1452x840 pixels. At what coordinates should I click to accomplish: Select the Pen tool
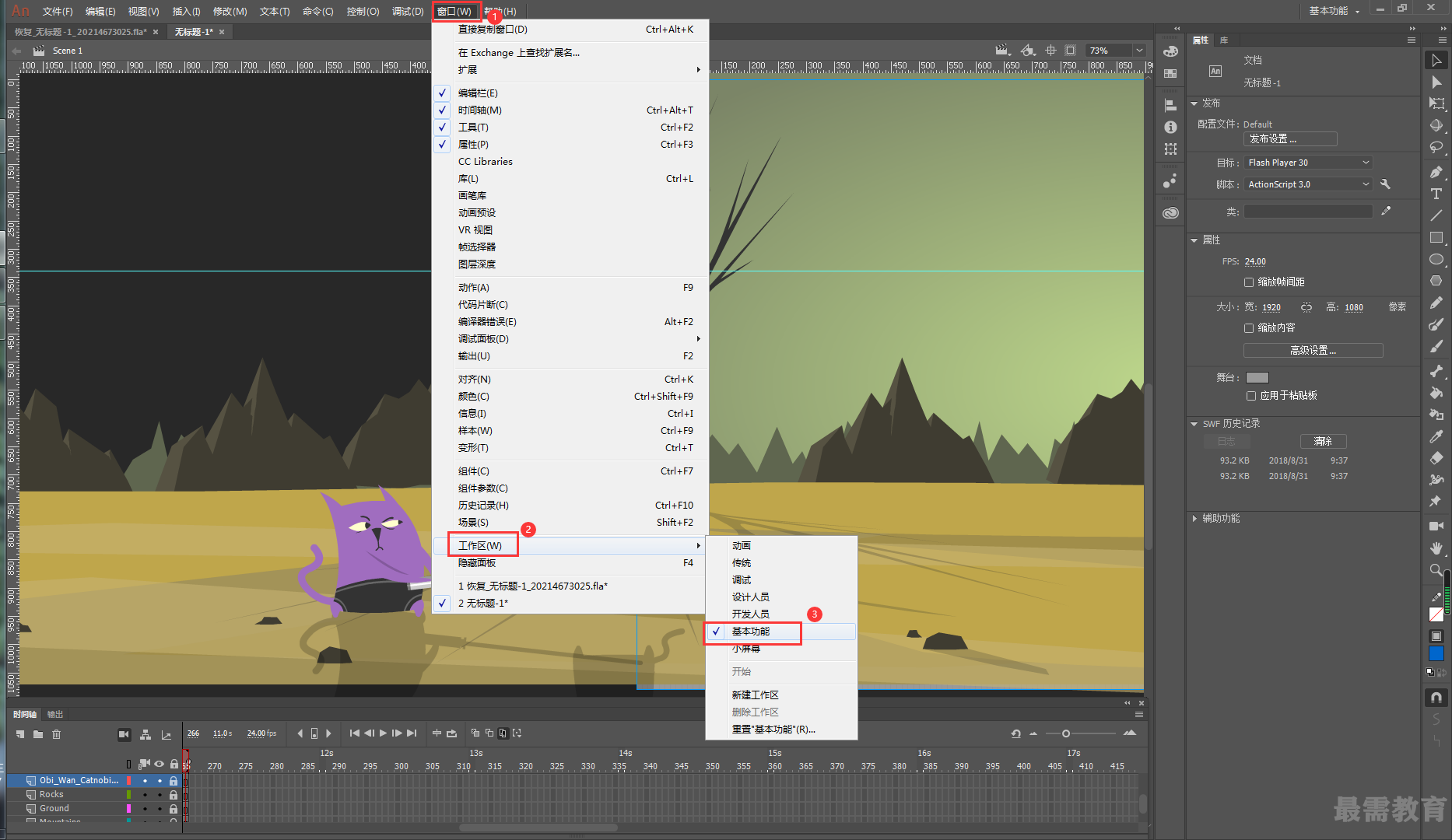1436,172
